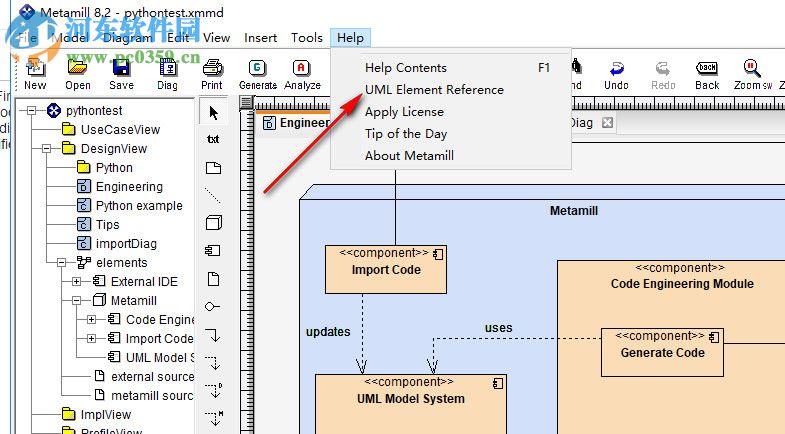The width and height of the screenshot is (785, 434).
Task: Click the 'uses' dependency label
Action: click(x=498, y=328)
